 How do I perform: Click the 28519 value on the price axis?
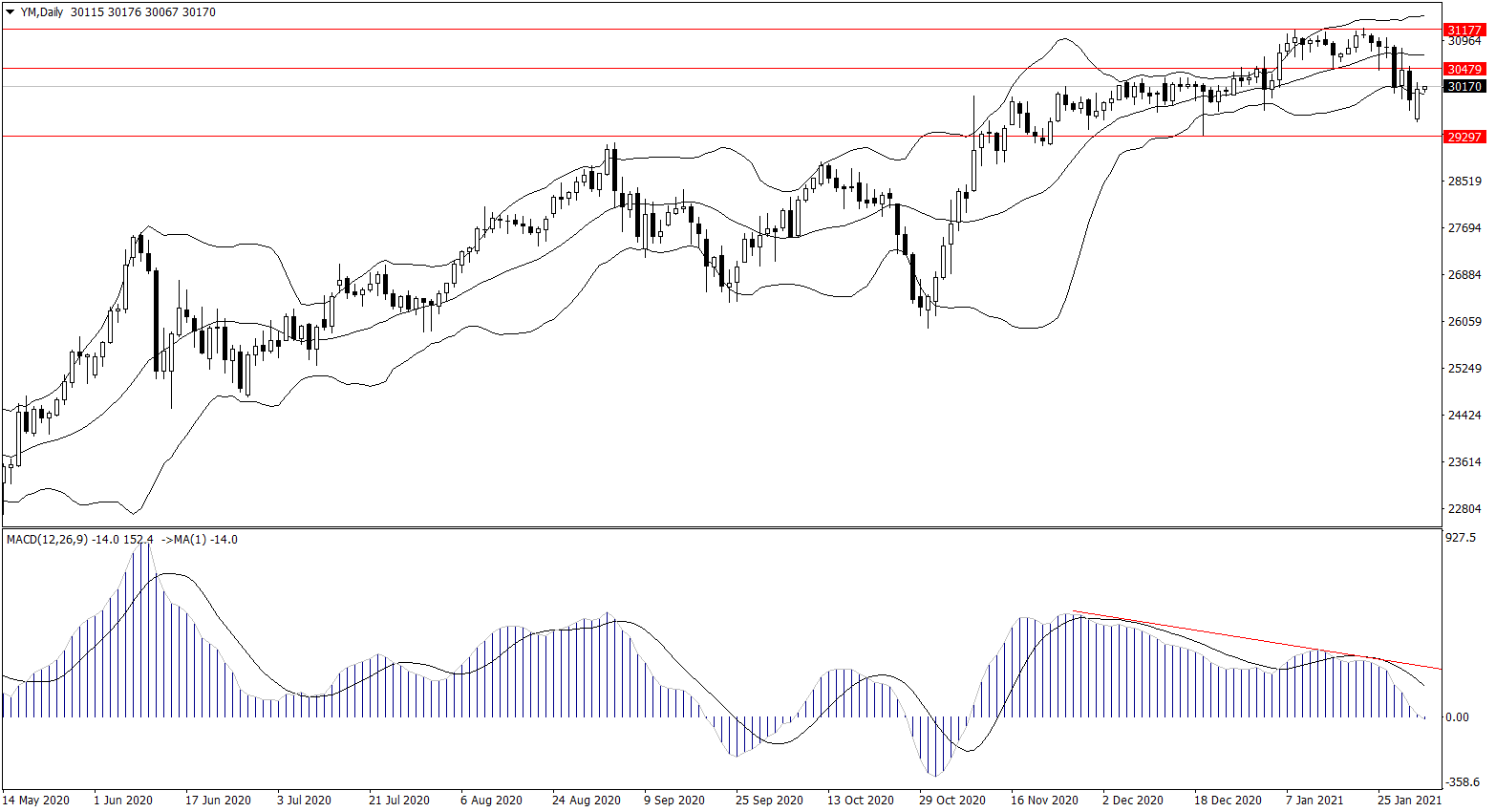[1464, 181]
